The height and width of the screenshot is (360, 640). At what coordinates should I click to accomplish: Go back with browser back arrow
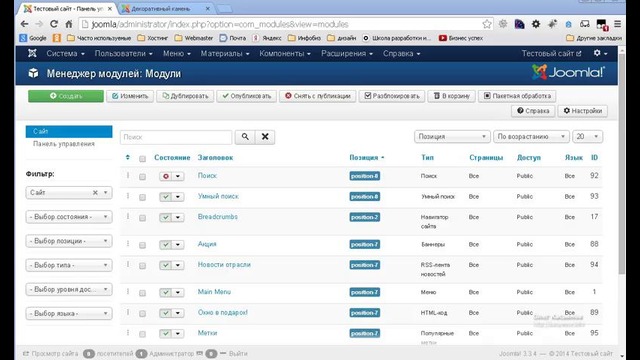pyautogui.click(x=24, y=24)
